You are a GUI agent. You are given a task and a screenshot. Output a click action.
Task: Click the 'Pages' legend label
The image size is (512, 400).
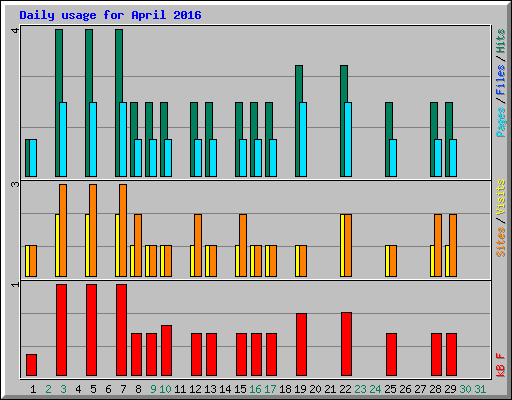501,122
